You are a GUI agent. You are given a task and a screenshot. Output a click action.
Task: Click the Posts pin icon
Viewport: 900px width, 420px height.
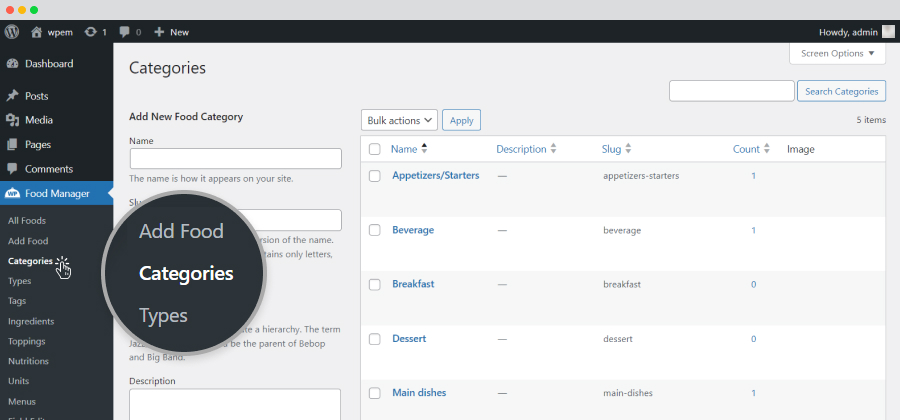(x=13, y=96)
